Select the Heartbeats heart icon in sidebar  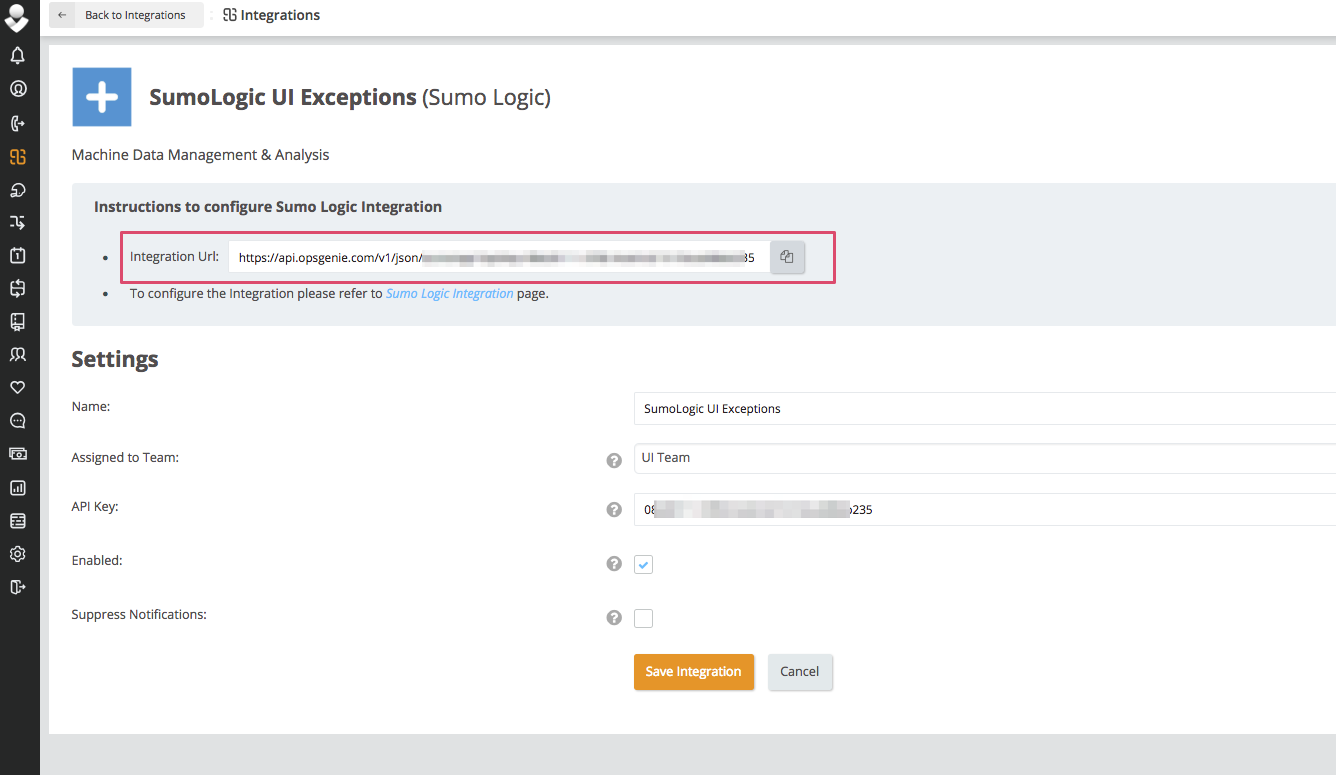point(17,387)
